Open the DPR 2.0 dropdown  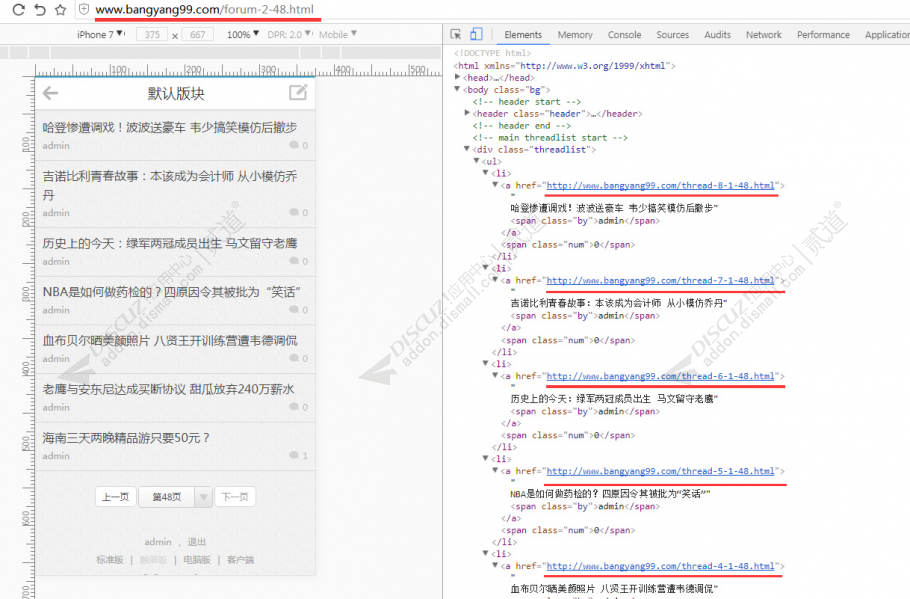point(290,35)
